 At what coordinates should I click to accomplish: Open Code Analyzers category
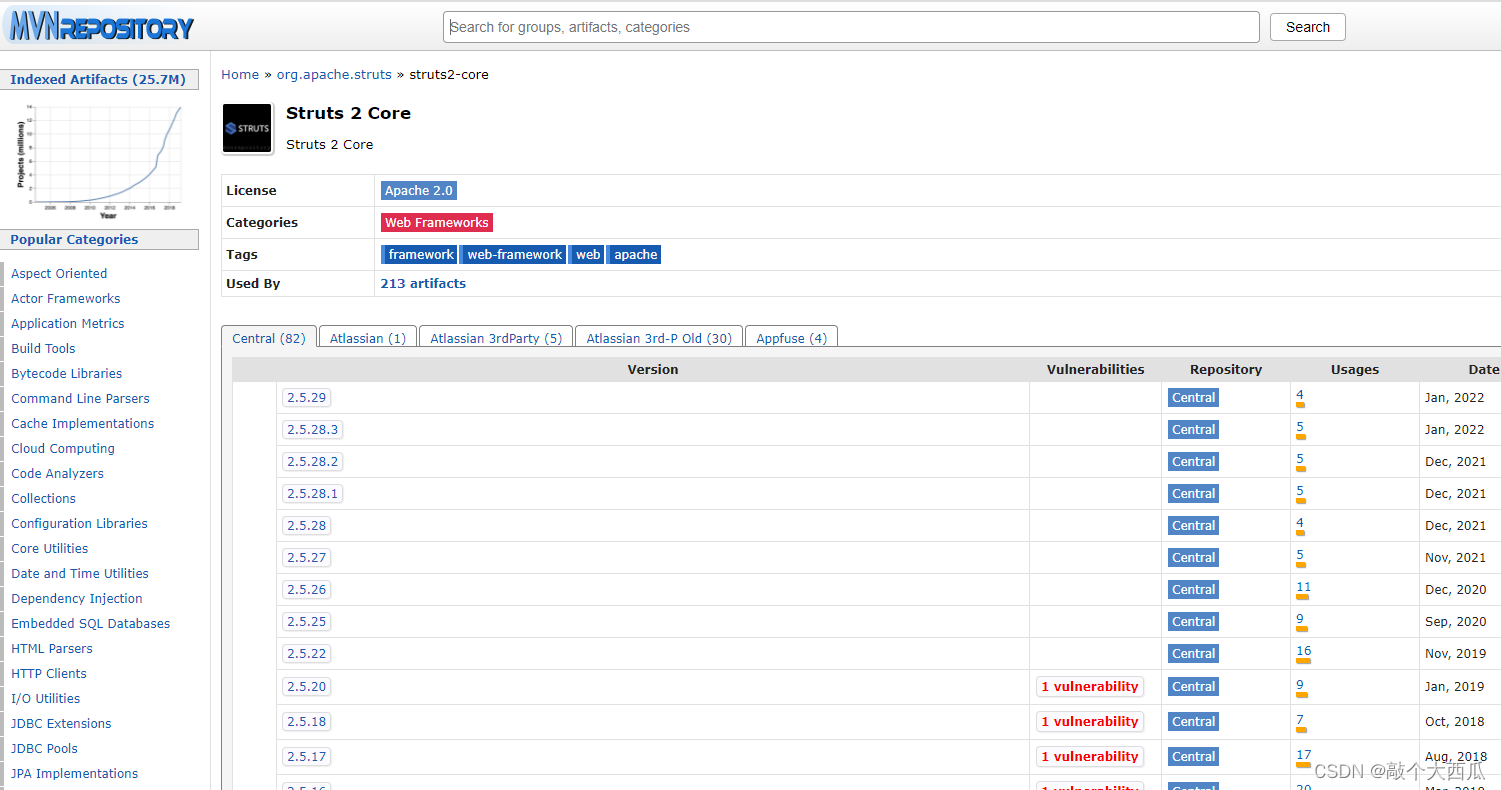pyautogui.click(x=57, y=473)
